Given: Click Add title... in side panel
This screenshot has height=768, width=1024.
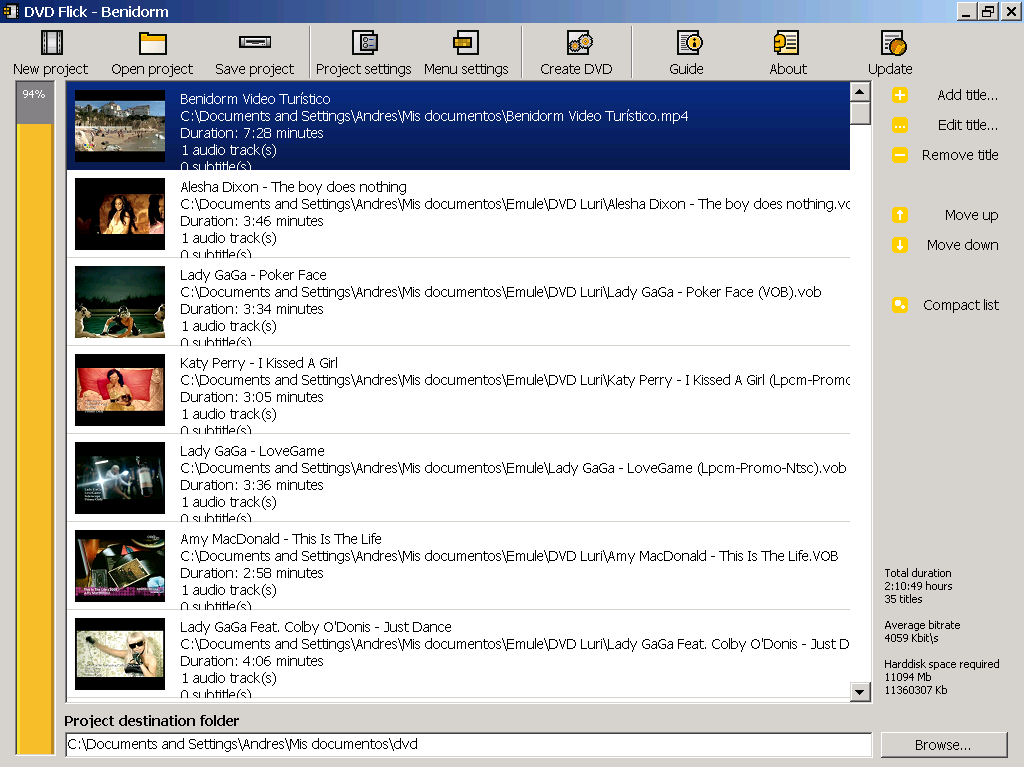Looking at the screenshot, I should point(945,95).
